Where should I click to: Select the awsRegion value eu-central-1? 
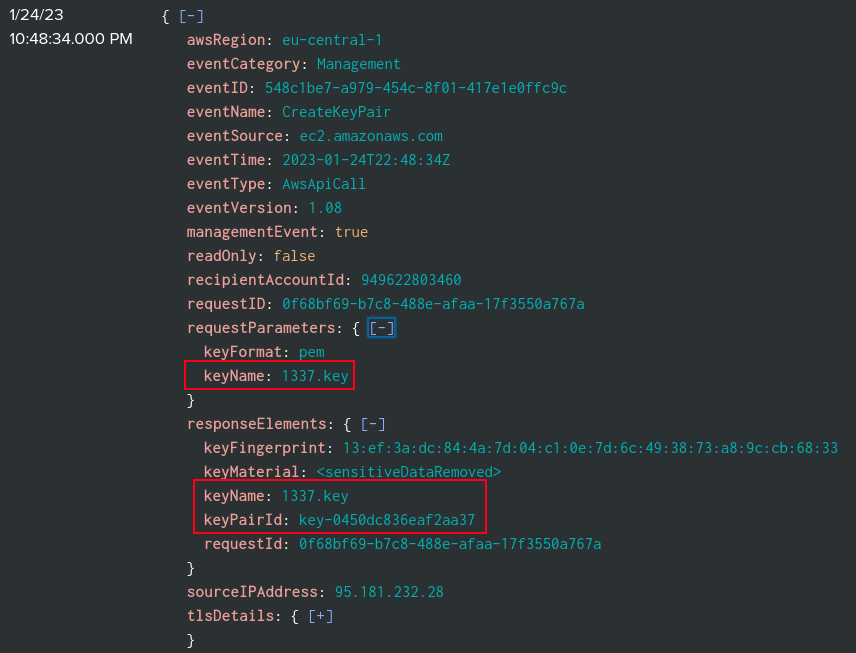pos(332,40)
